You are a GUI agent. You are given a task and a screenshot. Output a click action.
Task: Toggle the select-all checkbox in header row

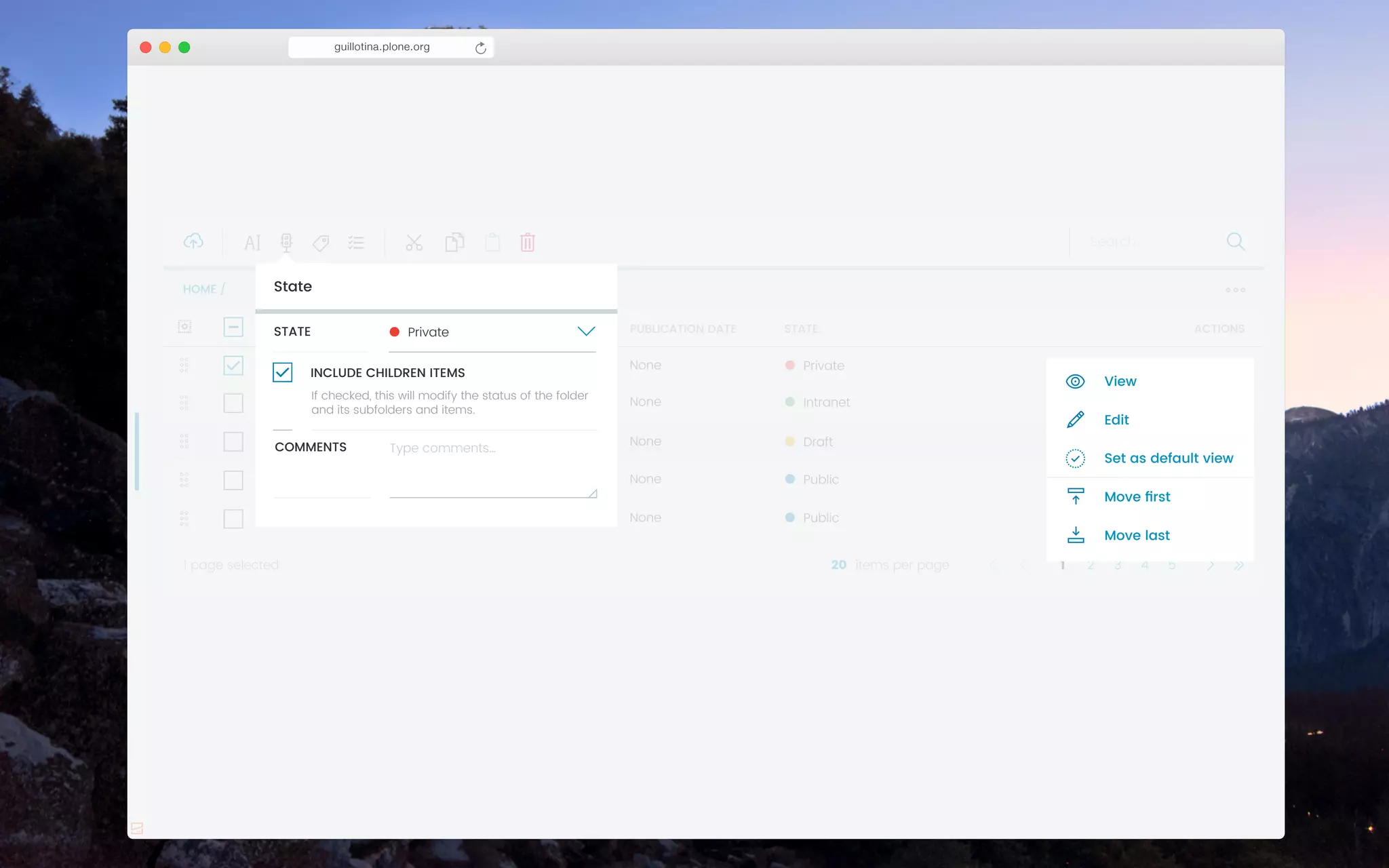click(x=233, y=328)
